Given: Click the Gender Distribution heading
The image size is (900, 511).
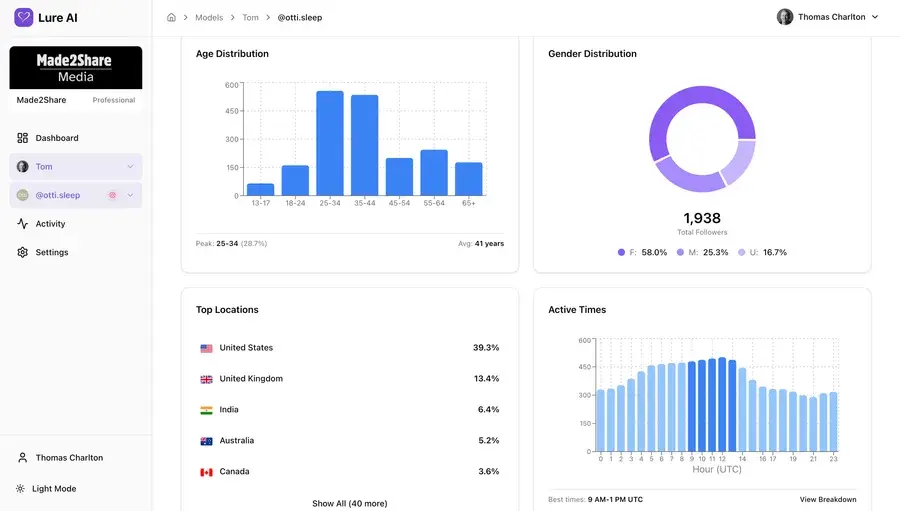Looking at the screenshot, I should coord(592,53).
